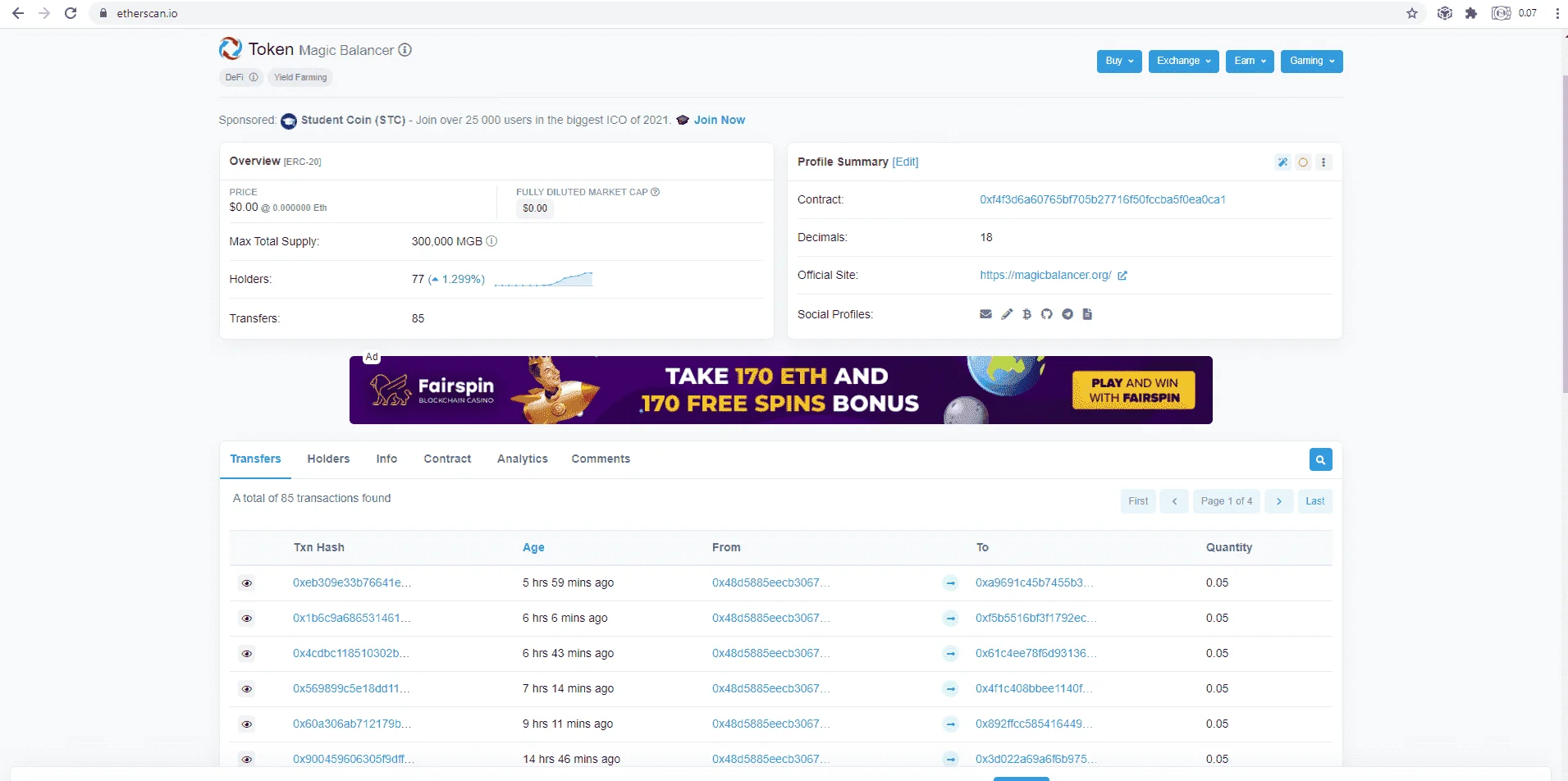The height and width of the screenshot is (781, 1568).
Task: Expand the Earn dropdown
Action: point(1250,62)
